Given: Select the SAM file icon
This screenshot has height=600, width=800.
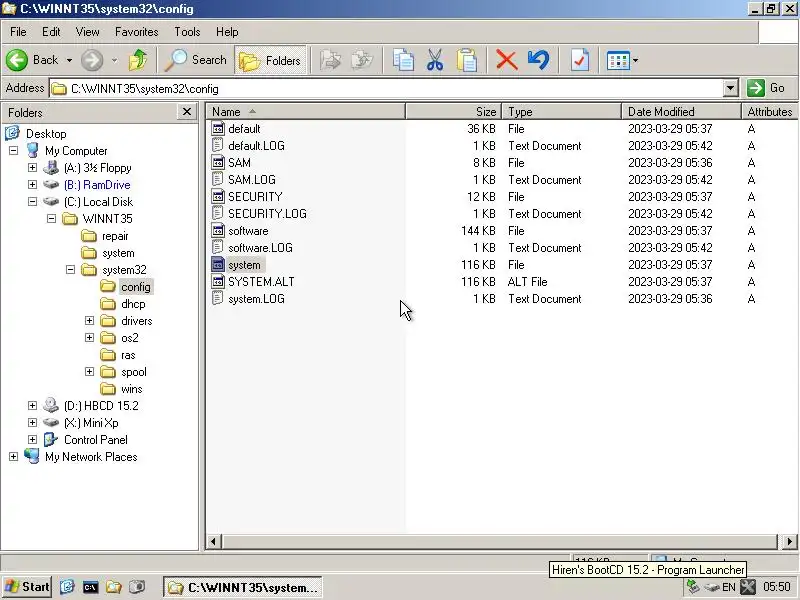Looking at the screenshot, I should tap(218, 162).
